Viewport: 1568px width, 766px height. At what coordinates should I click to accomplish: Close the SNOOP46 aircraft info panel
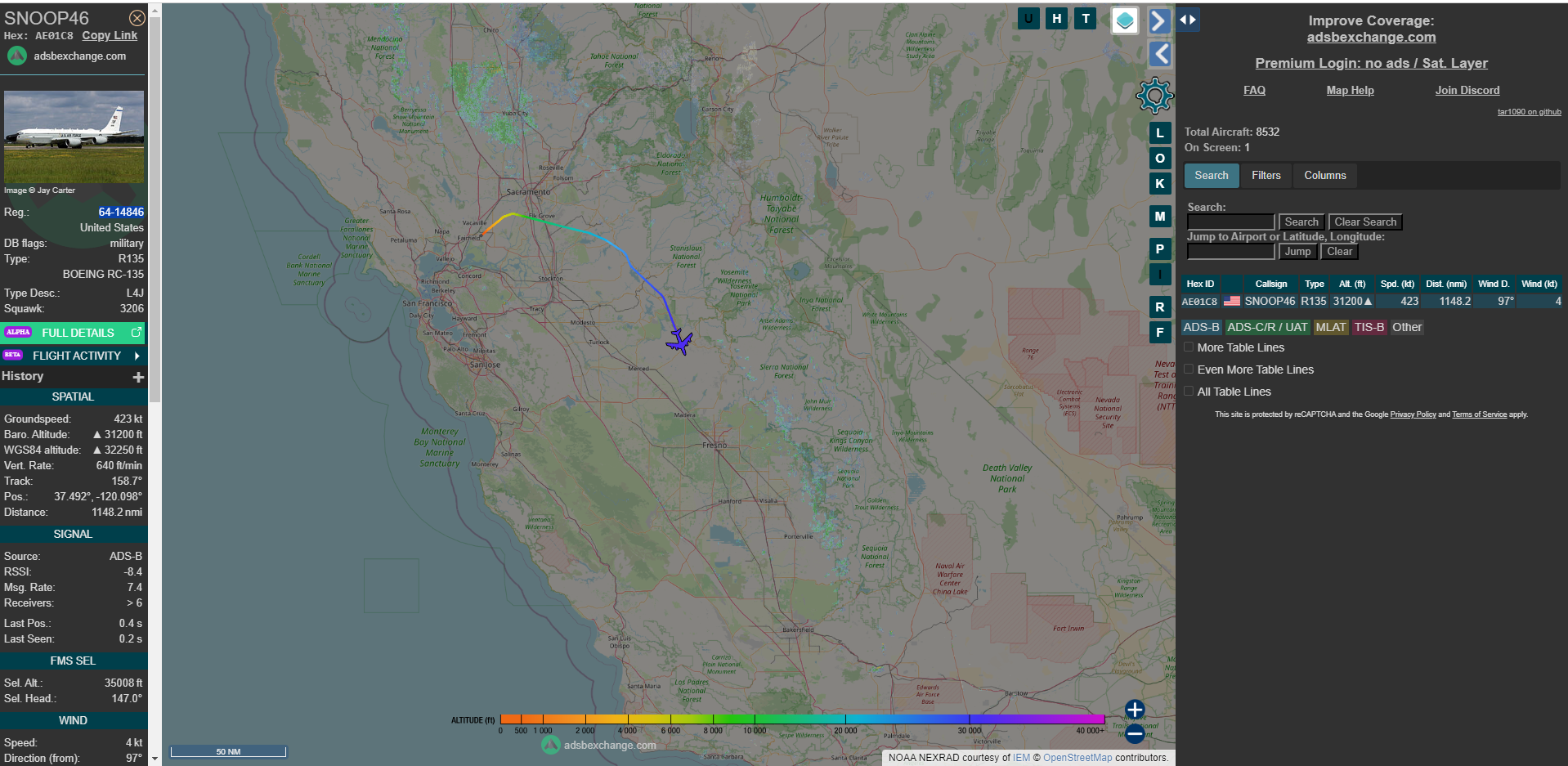point(137,18)
